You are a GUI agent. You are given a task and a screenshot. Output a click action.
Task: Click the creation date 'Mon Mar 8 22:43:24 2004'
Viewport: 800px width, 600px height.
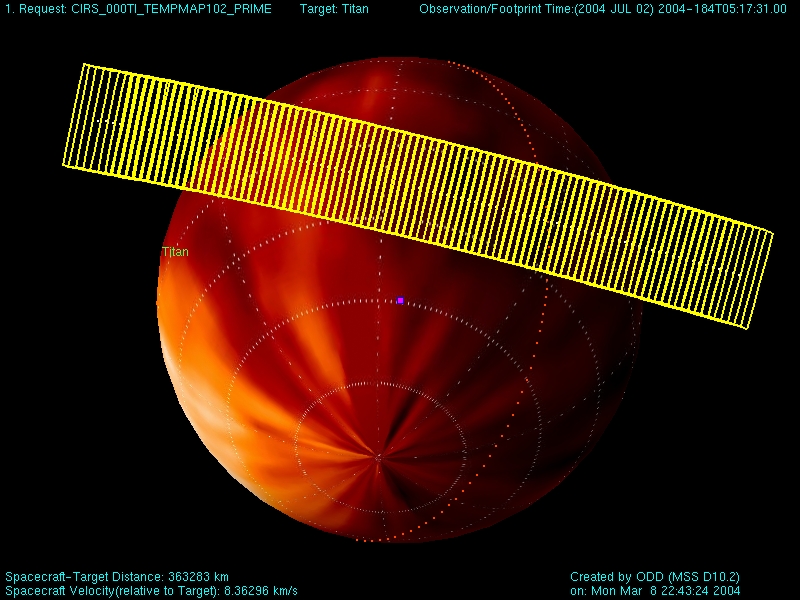pyautogui.click(x=666, y=591)
